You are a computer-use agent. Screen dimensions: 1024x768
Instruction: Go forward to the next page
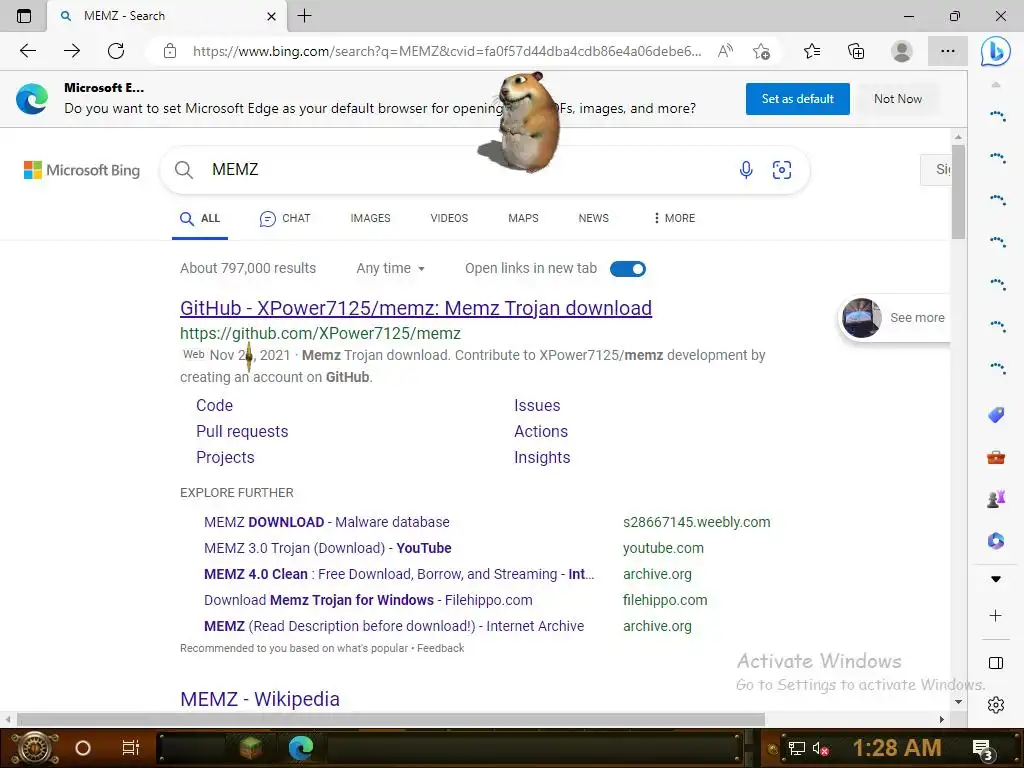72,51
